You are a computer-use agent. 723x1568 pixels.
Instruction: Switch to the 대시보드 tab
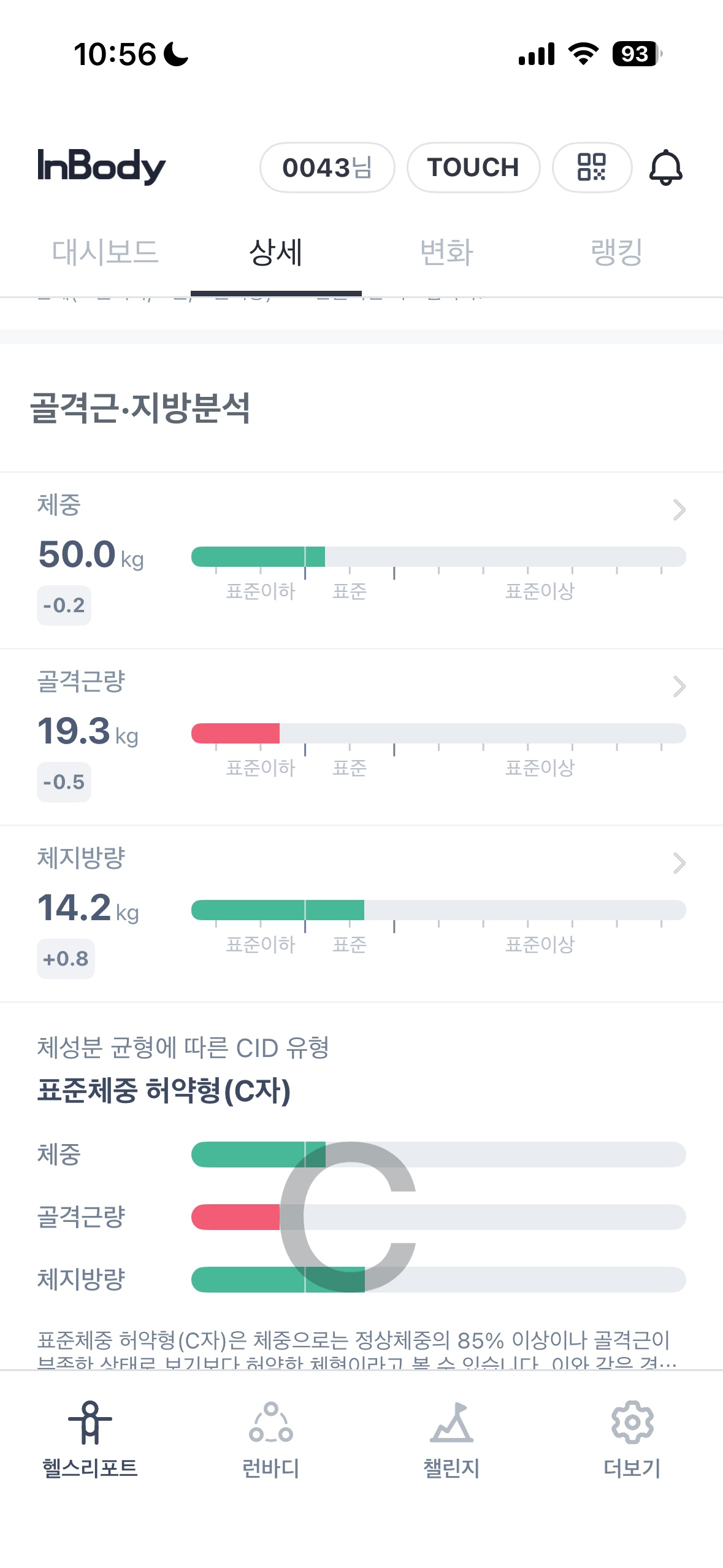point(105,252)
